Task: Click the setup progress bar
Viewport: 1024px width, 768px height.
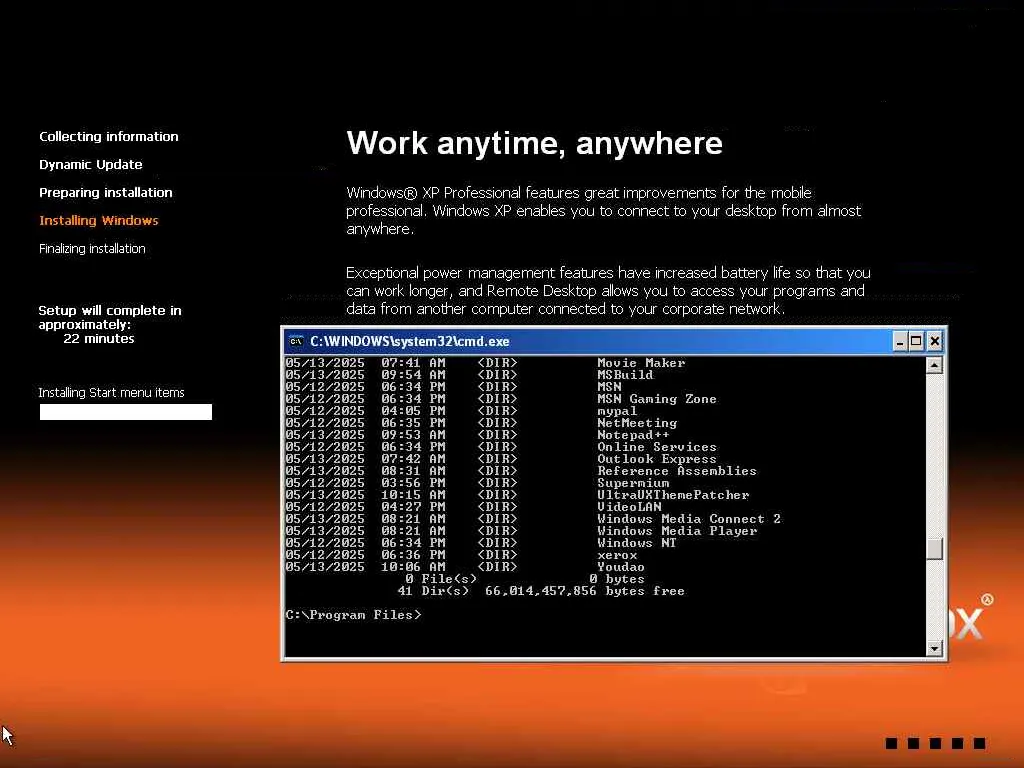Action: (125, 412)
